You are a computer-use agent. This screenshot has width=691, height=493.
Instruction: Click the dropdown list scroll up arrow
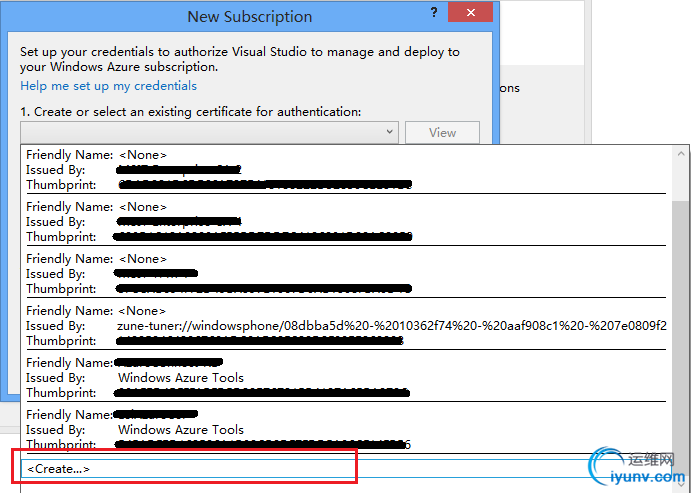point(681,154)
